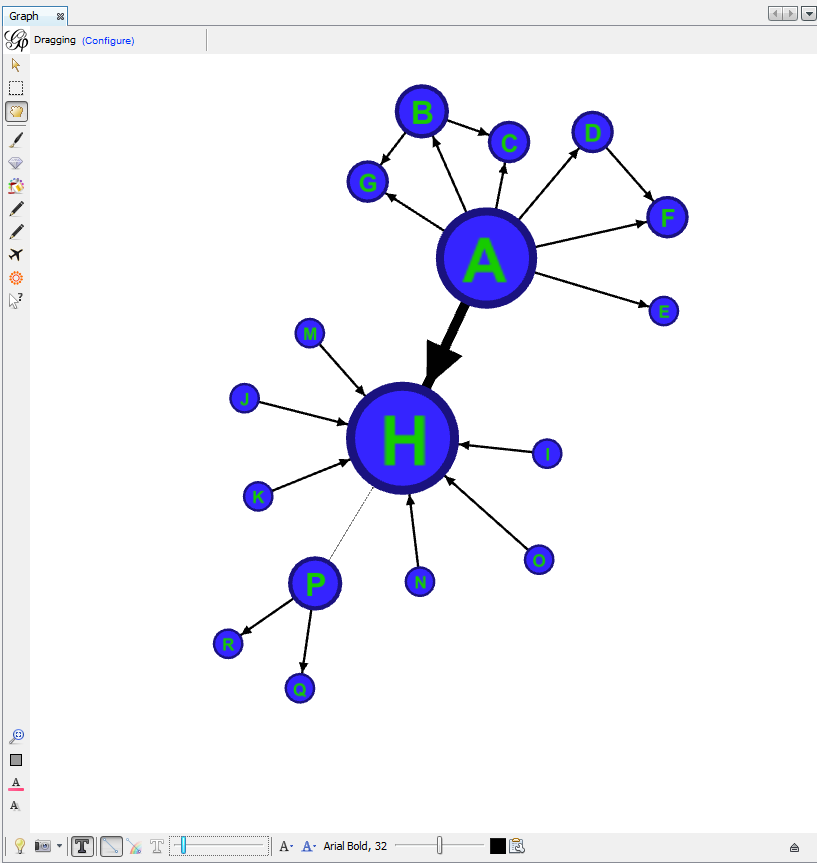This screenshot has height=863, width=817.
Task: Click node M in the graph
Action: 310,334
